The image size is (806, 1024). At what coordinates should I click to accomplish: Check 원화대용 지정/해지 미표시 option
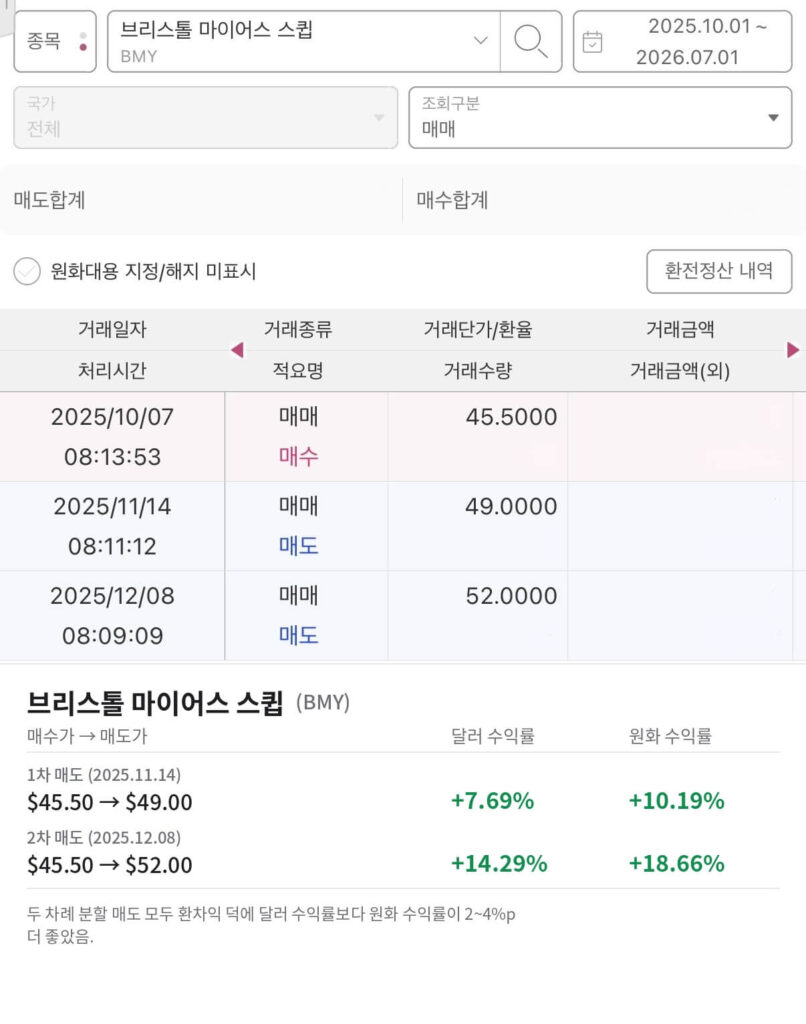coord(27,271)
